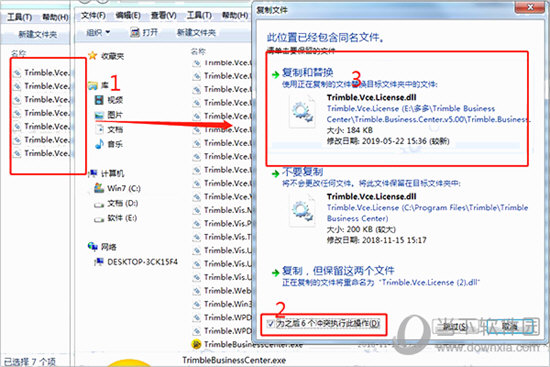This screenshot has height=367, width=550.
Task: Close the 复制文件 dialog window
Action: tap(530, 7)
